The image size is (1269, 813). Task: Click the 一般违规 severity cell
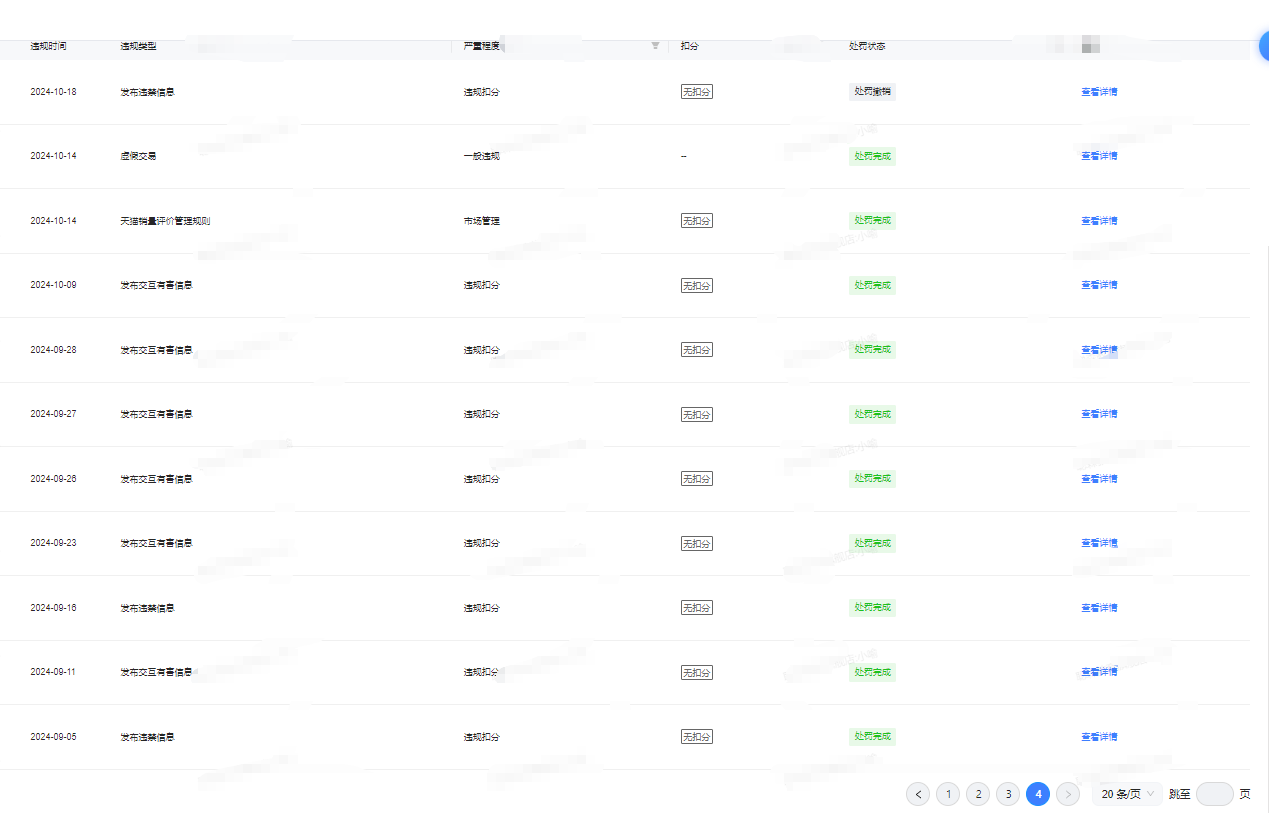pos(481,156)
